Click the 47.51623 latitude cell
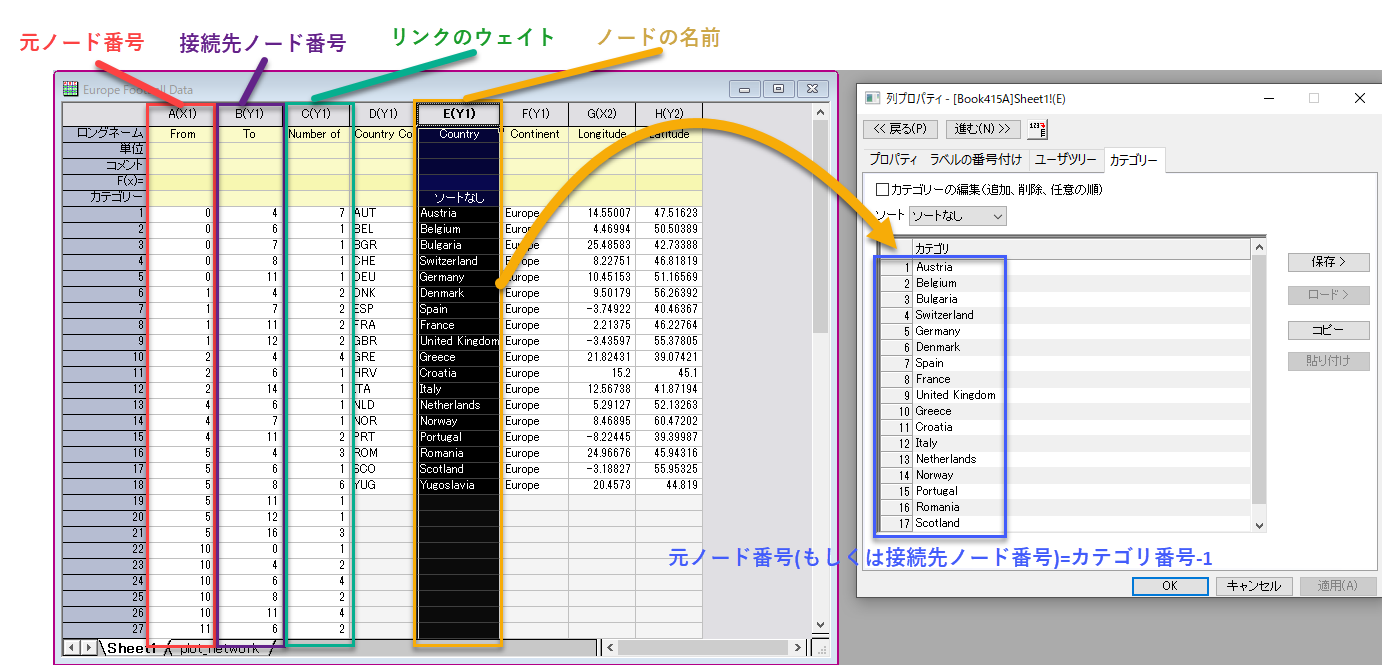This screenshot has width=1382, height=665. [669, 213]
